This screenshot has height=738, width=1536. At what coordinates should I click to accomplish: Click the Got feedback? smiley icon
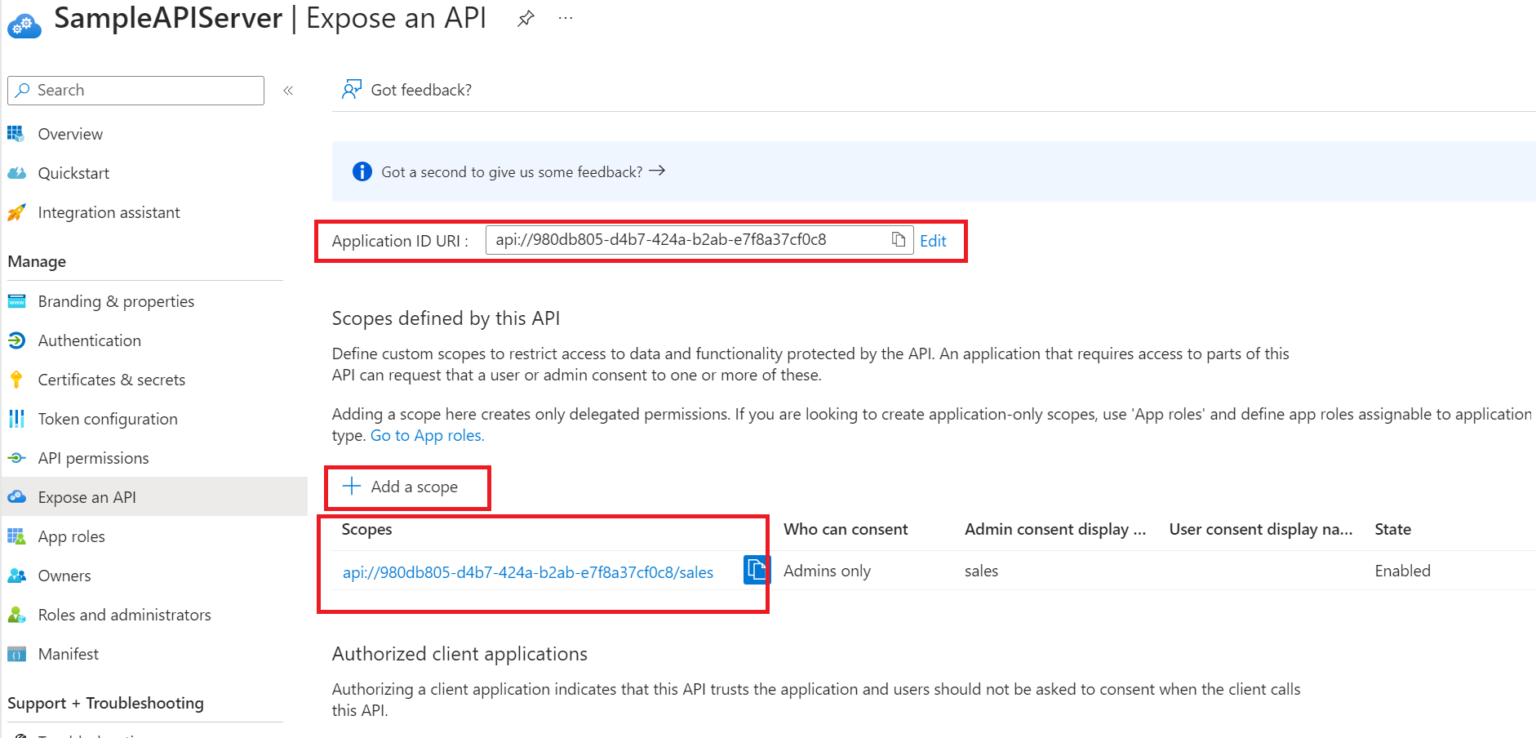tap(351, 89)
